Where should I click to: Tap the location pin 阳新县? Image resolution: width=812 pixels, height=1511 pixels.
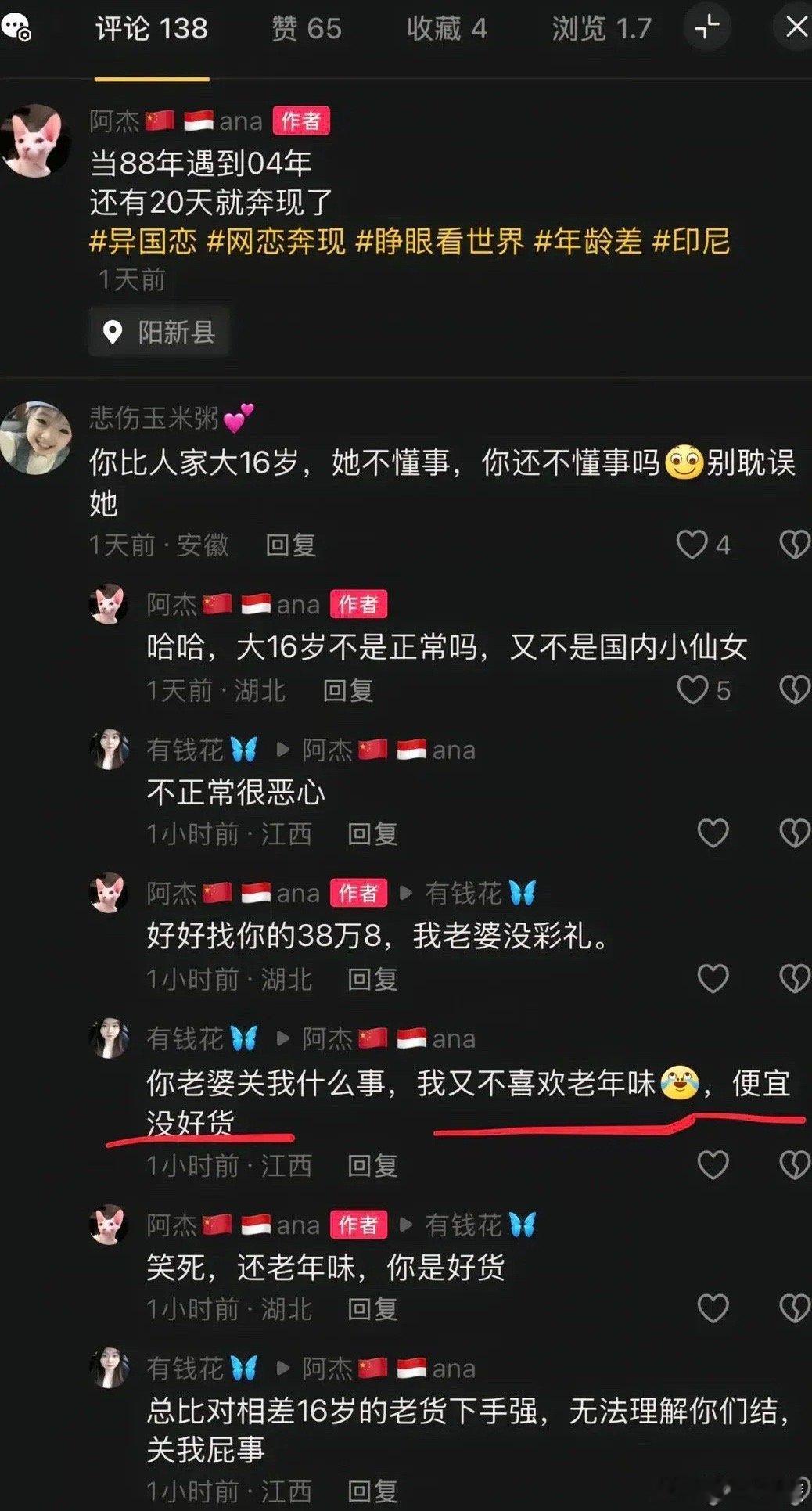pyautogui.click(x=159, y=333)
